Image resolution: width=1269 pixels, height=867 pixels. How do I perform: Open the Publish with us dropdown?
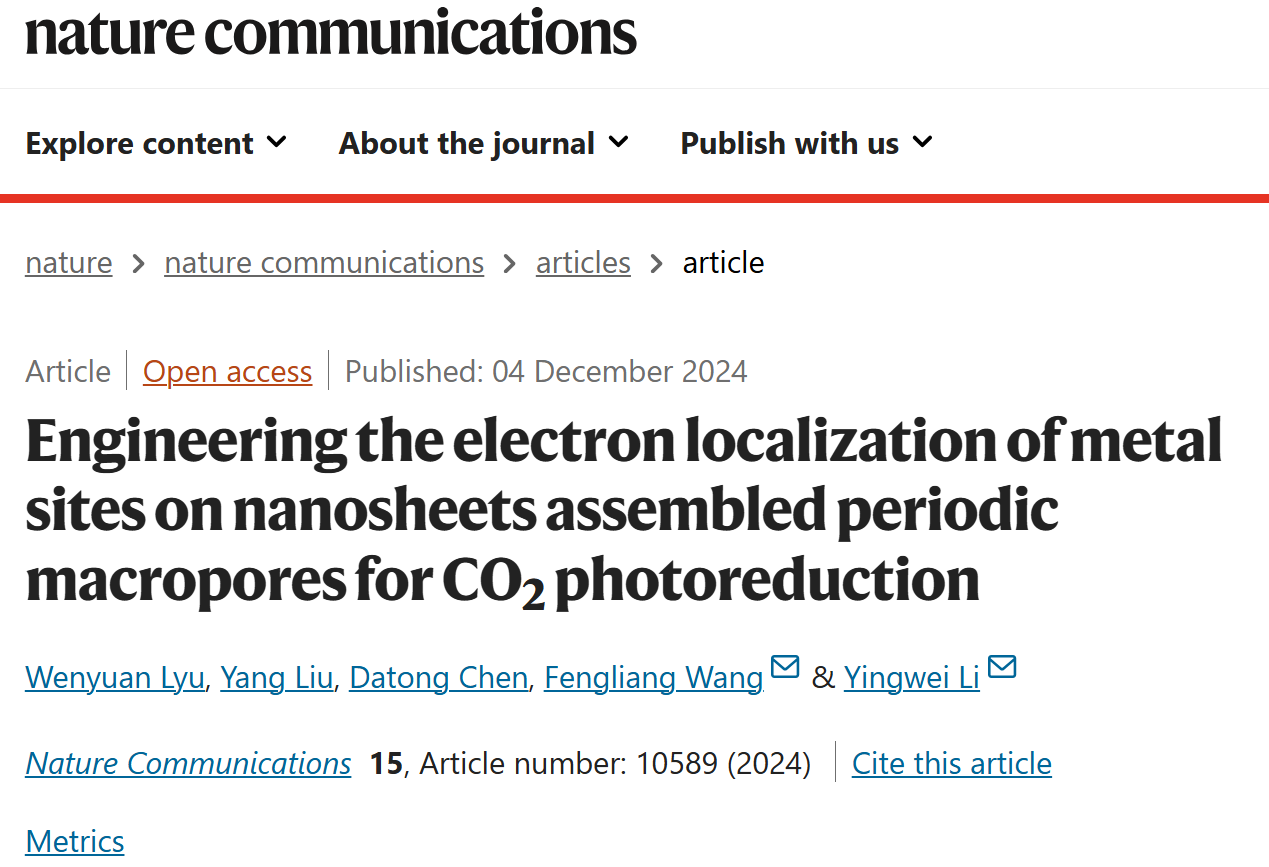807,143
